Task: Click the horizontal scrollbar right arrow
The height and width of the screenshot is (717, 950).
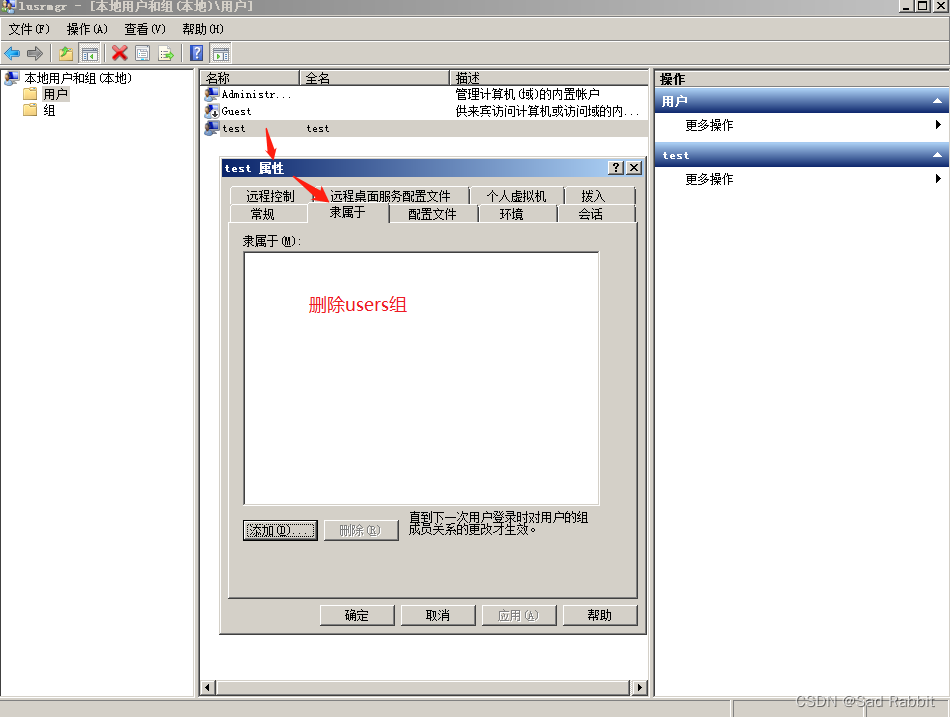Action: pyautogui.click(x=640, y=687)
